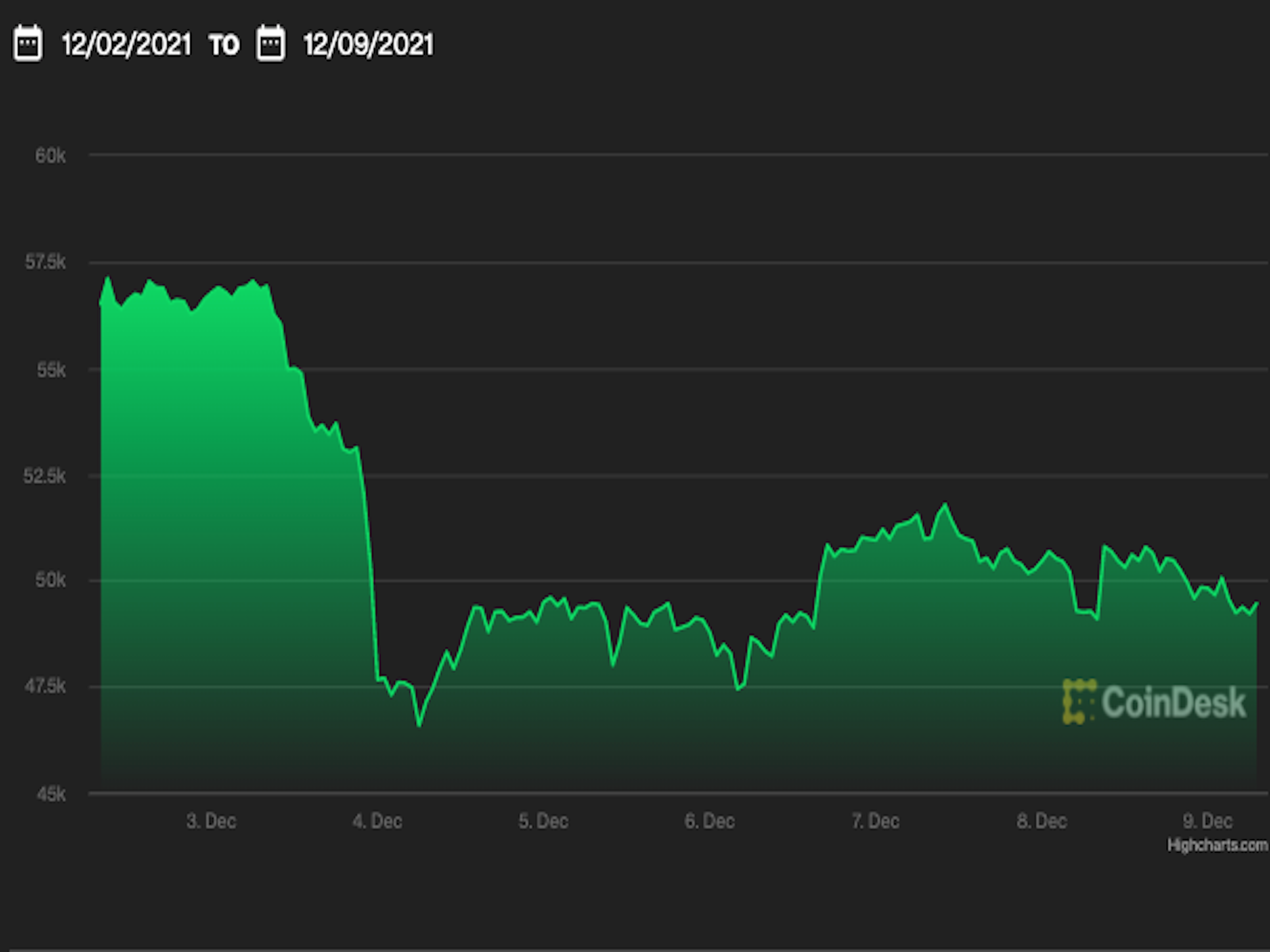Click the 57.5k price axis label

(45, 262)
